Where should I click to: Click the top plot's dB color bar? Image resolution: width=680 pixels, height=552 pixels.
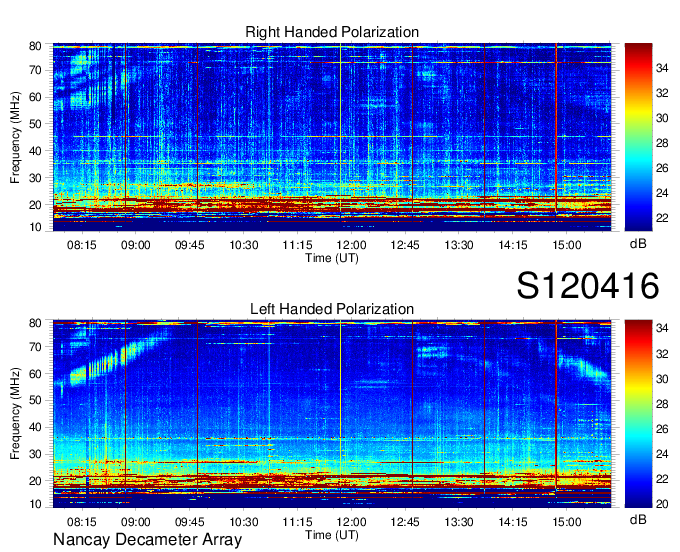[x=638, y=137]
